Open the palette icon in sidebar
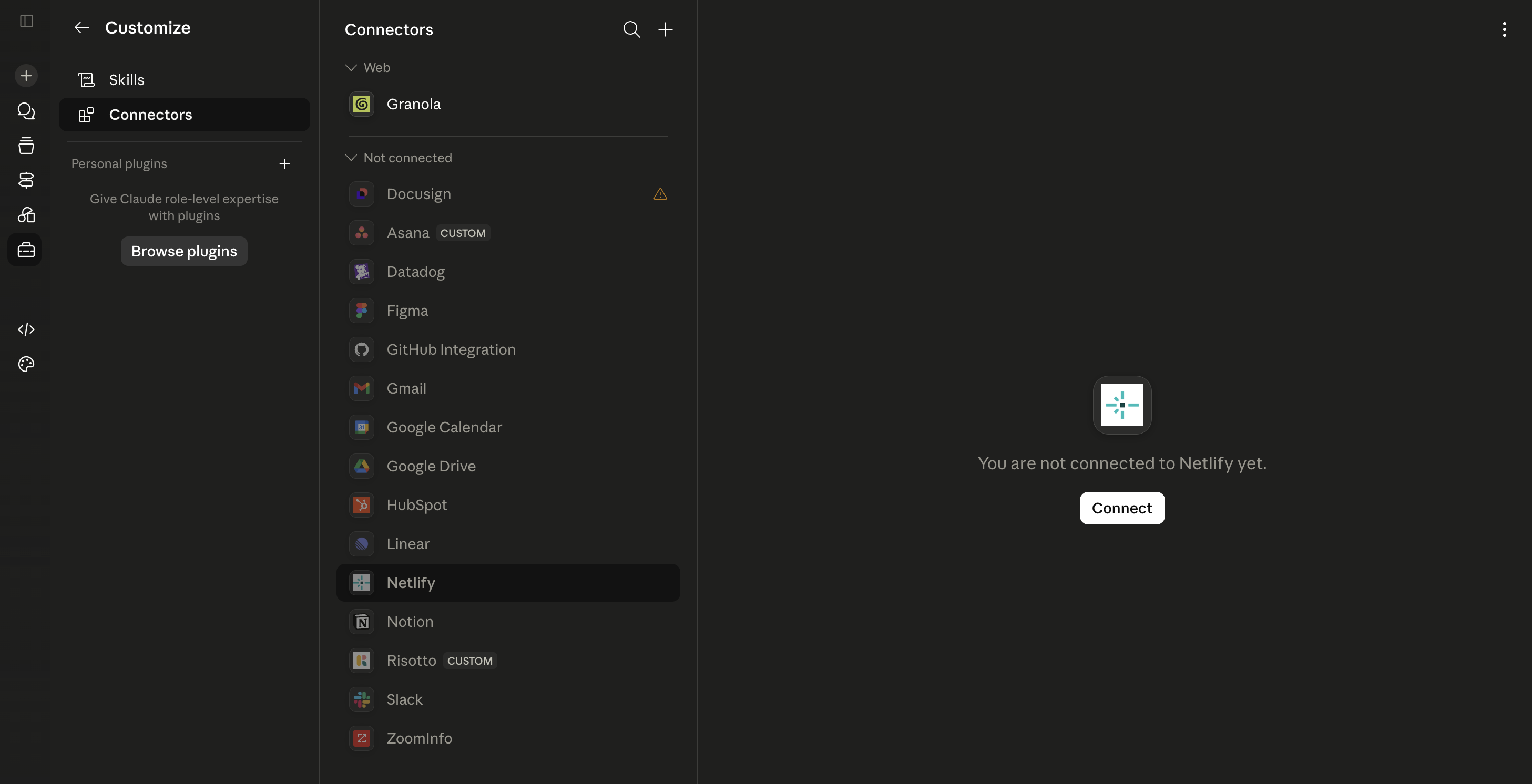1532x784 pixels. click(26, 364)
